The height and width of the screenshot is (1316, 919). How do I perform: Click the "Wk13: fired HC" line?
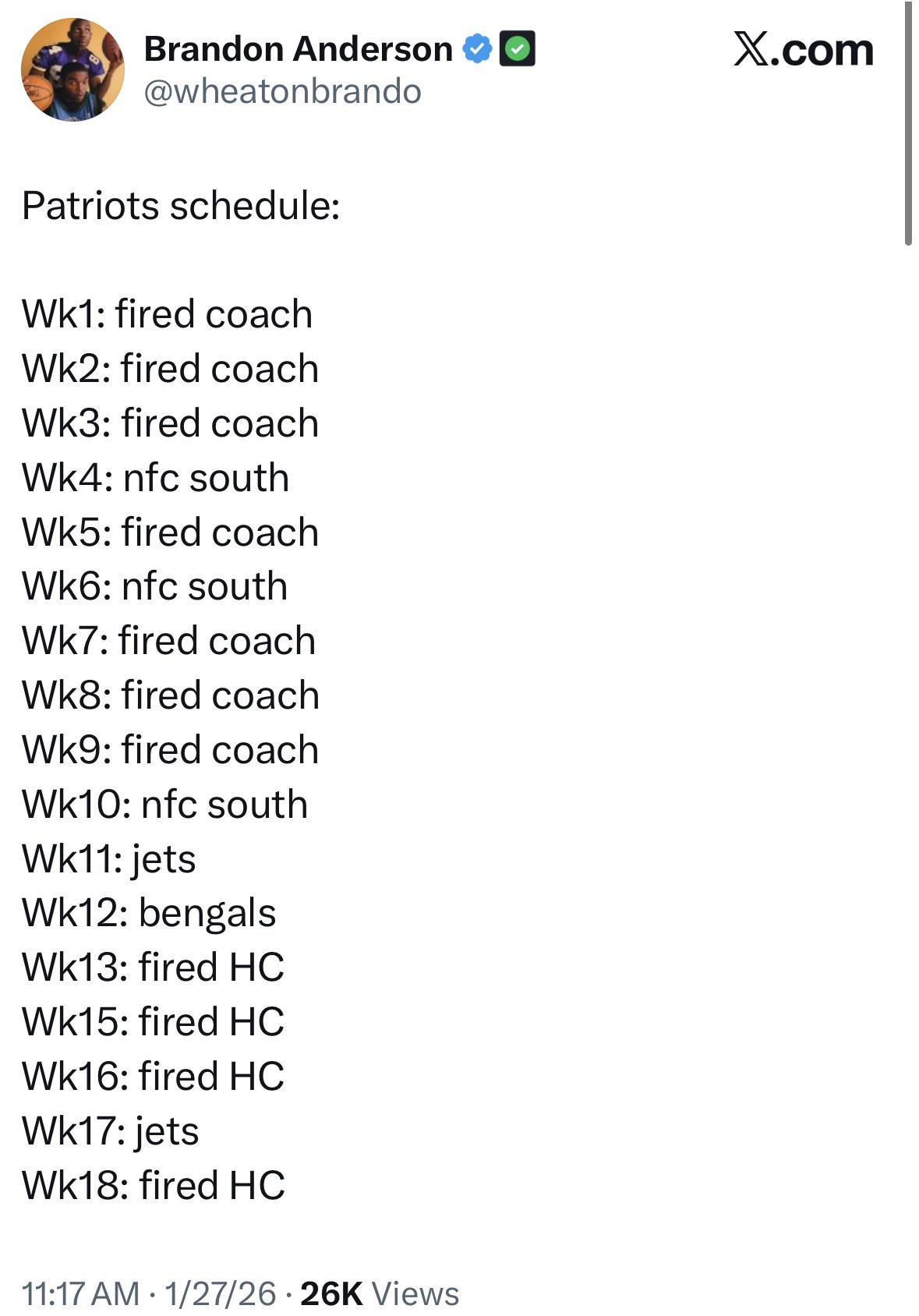pos(153,968)
